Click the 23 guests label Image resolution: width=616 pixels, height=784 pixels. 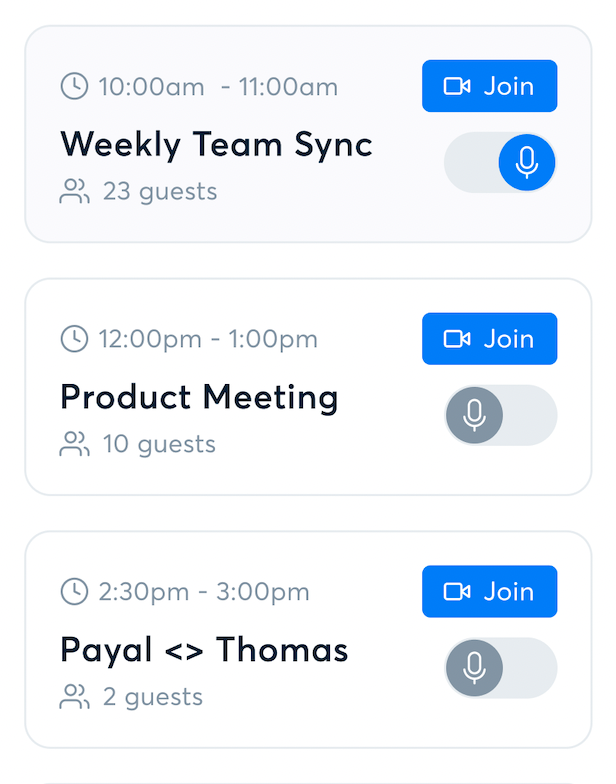click(x=160, y=191)
